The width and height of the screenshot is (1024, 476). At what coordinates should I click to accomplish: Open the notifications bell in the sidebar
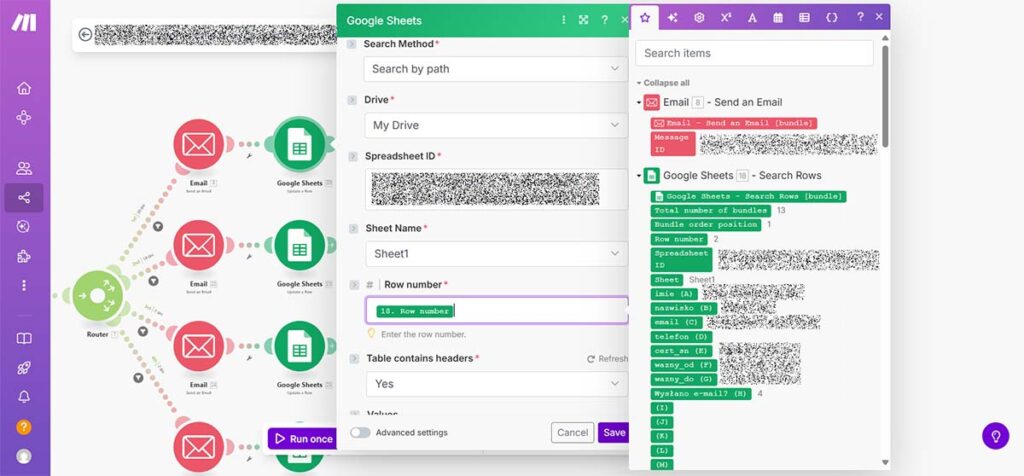click(x=24, y=397)
